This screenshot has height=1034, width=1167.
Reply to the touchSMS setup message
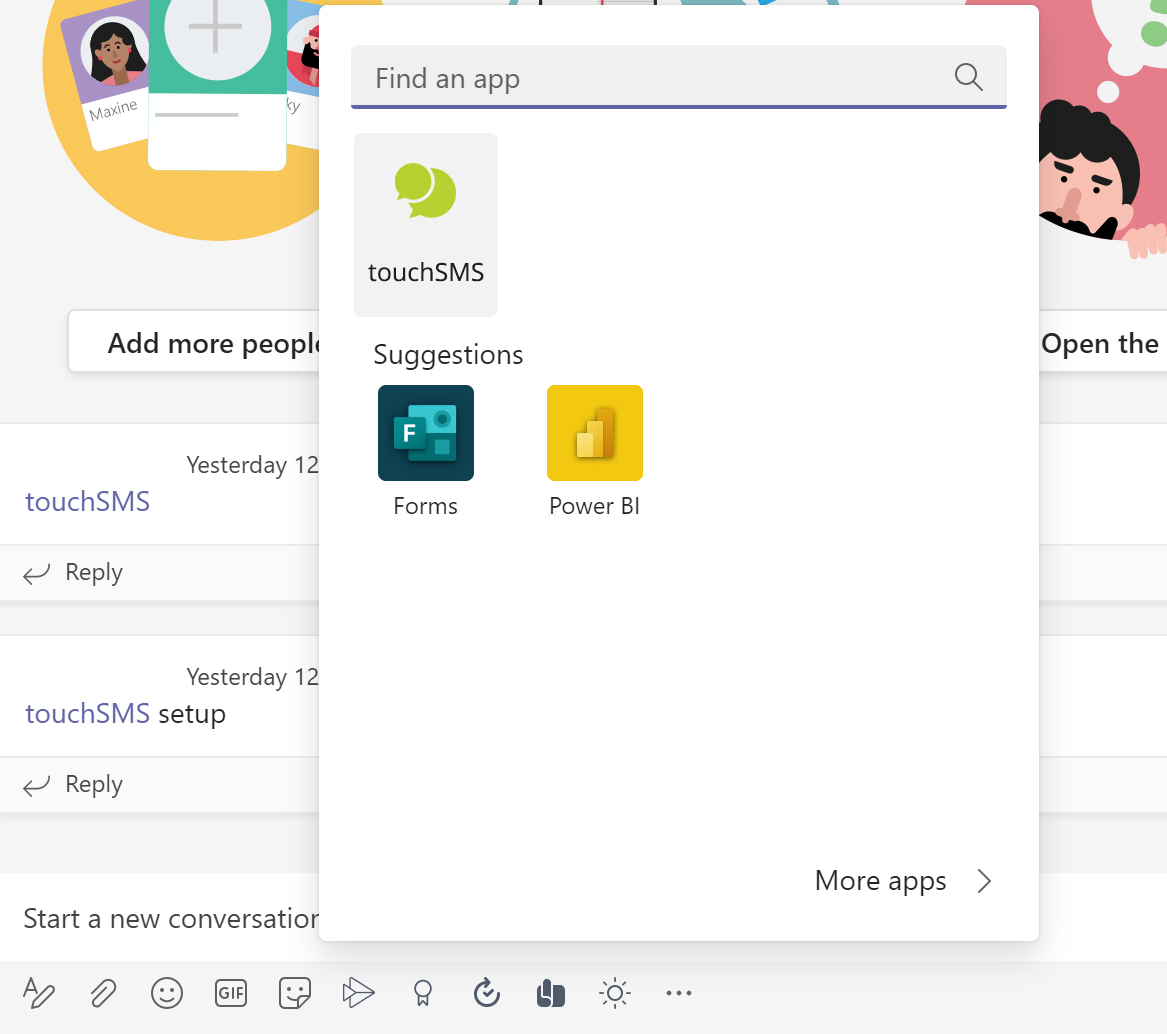point(73,785)
